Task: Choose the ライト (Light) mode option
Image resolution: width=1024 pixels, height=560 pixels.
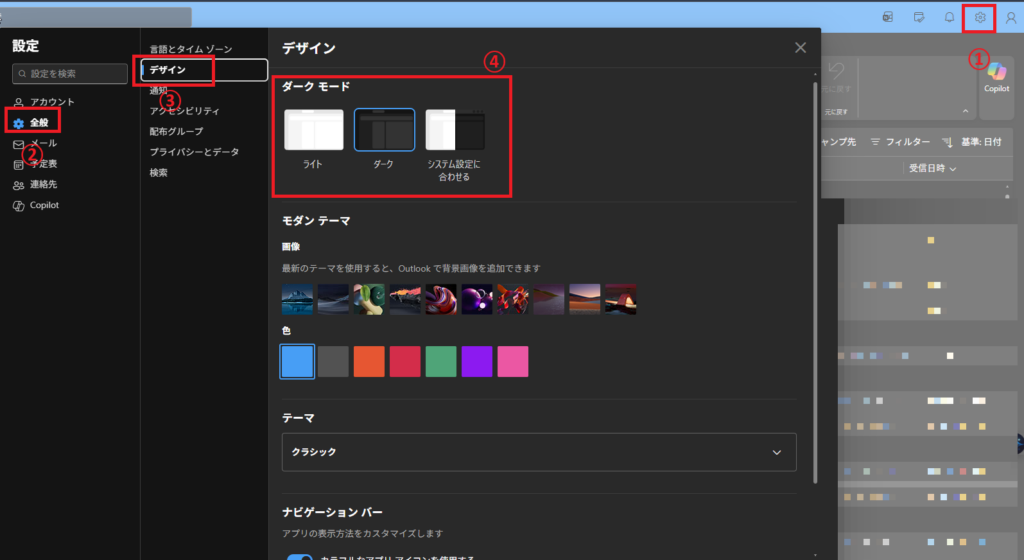Action: tap(313, 138)
